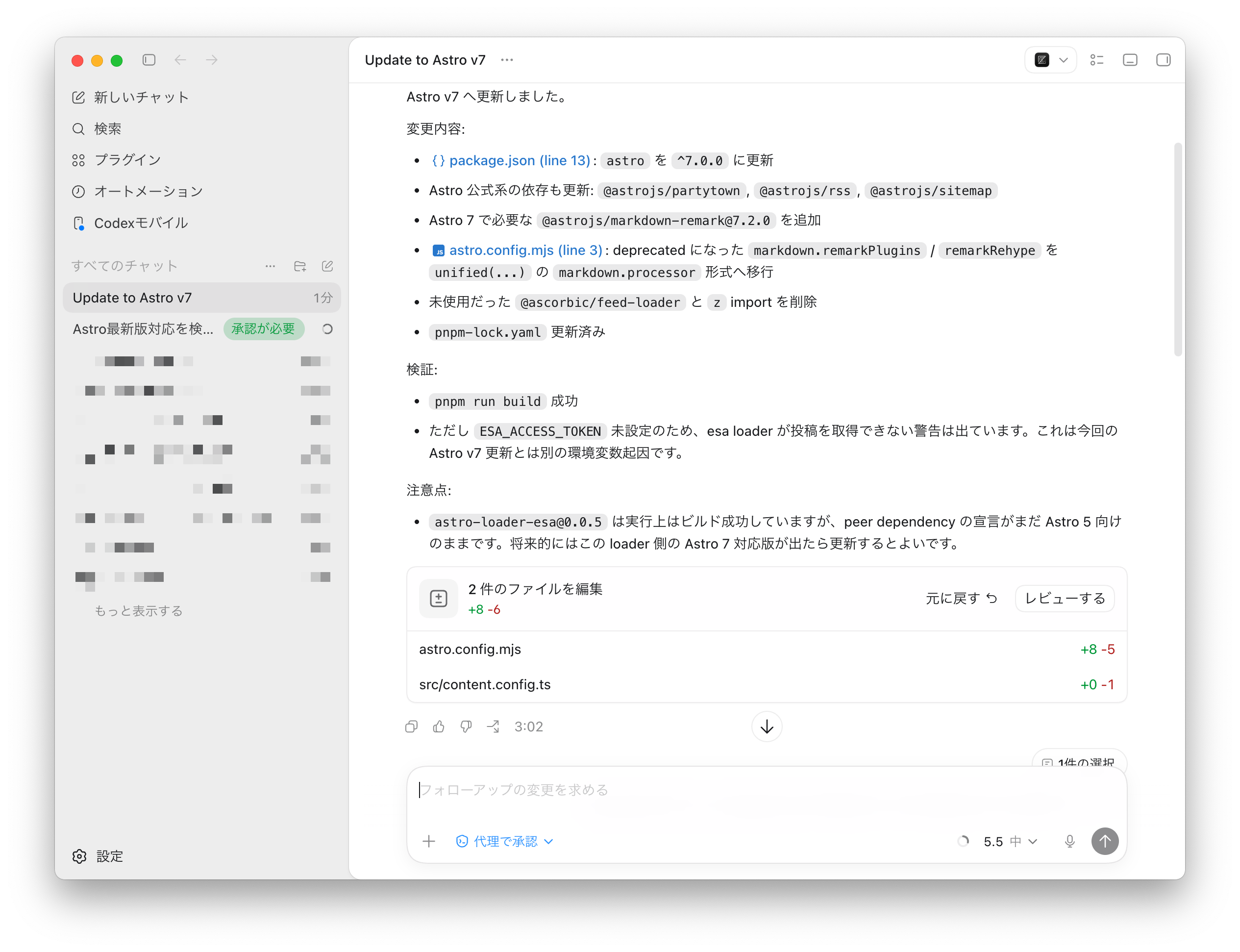
Task: Click the search magnifier icon
Action: click(79, 128)
